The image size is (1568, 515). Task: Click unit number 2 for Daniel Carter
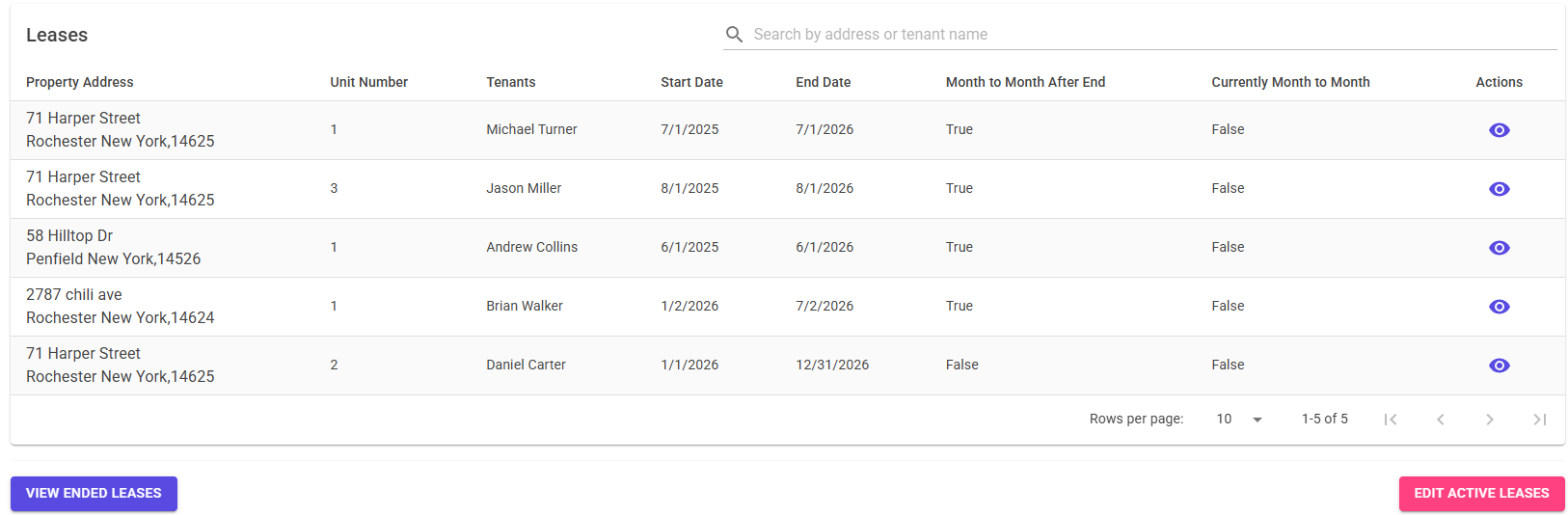[x=334, y=365]
